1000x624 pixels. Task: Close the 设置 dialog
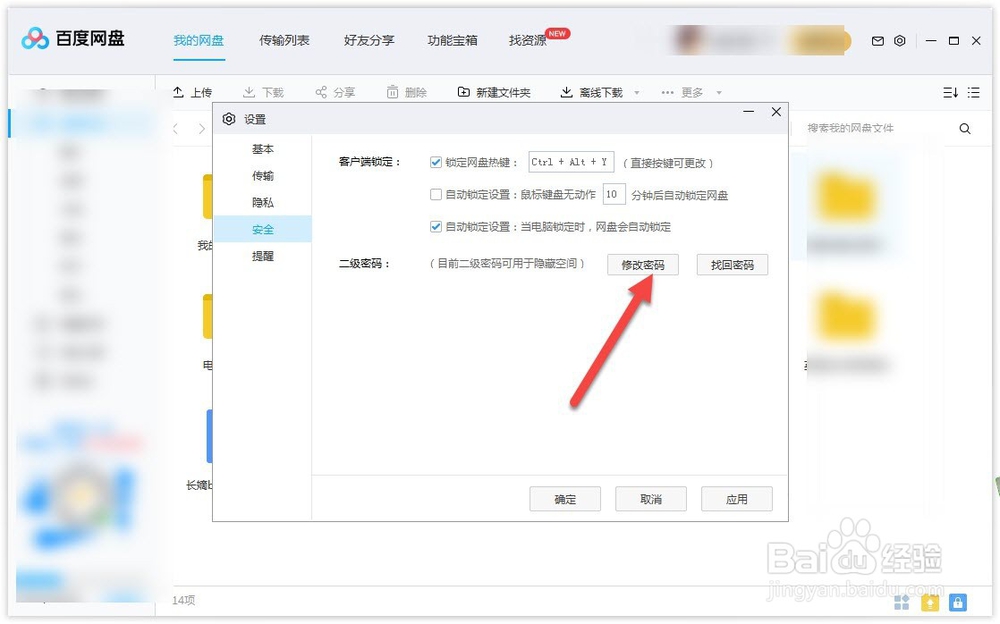(776, 112)
